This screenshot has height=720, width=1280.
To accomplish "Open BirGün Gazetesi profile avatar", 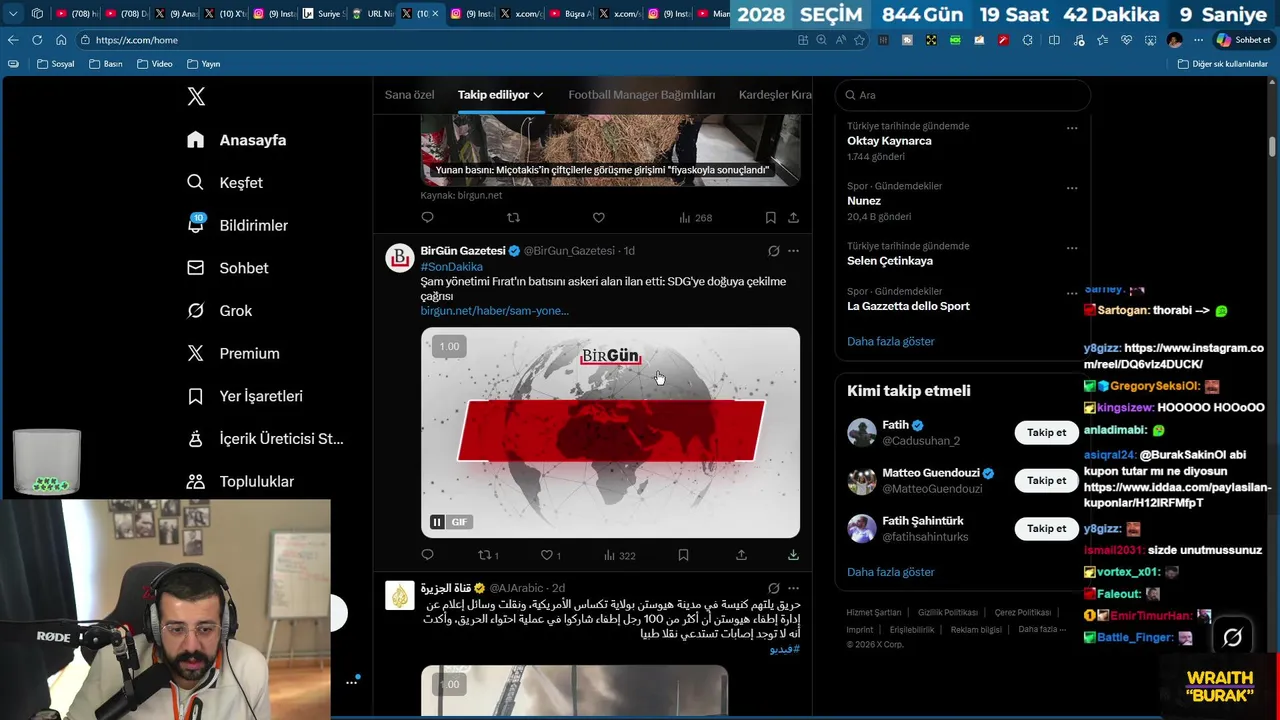I will pos(400,258).
